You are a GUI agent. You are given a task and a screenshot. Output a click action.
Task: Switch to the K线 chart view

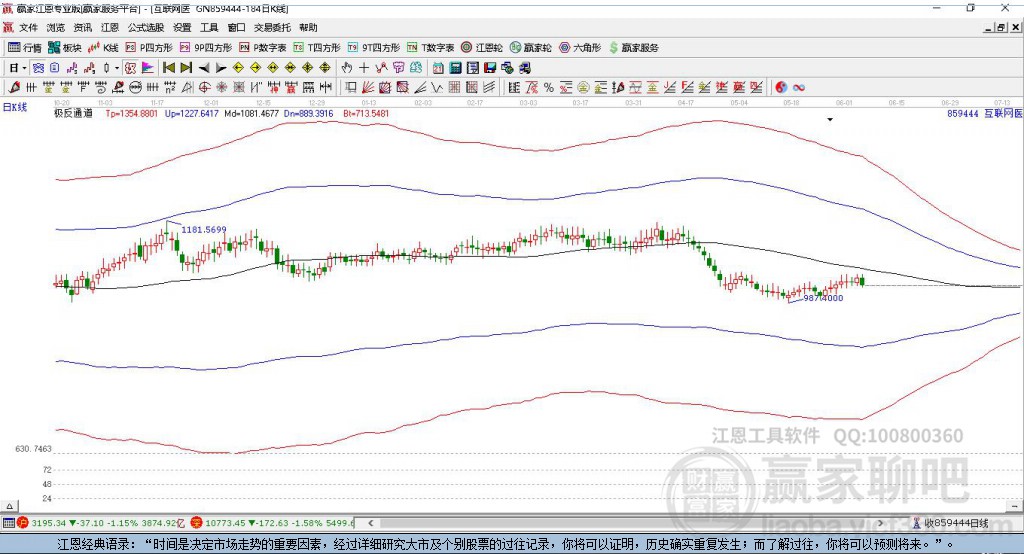click(x=103, y=48)
